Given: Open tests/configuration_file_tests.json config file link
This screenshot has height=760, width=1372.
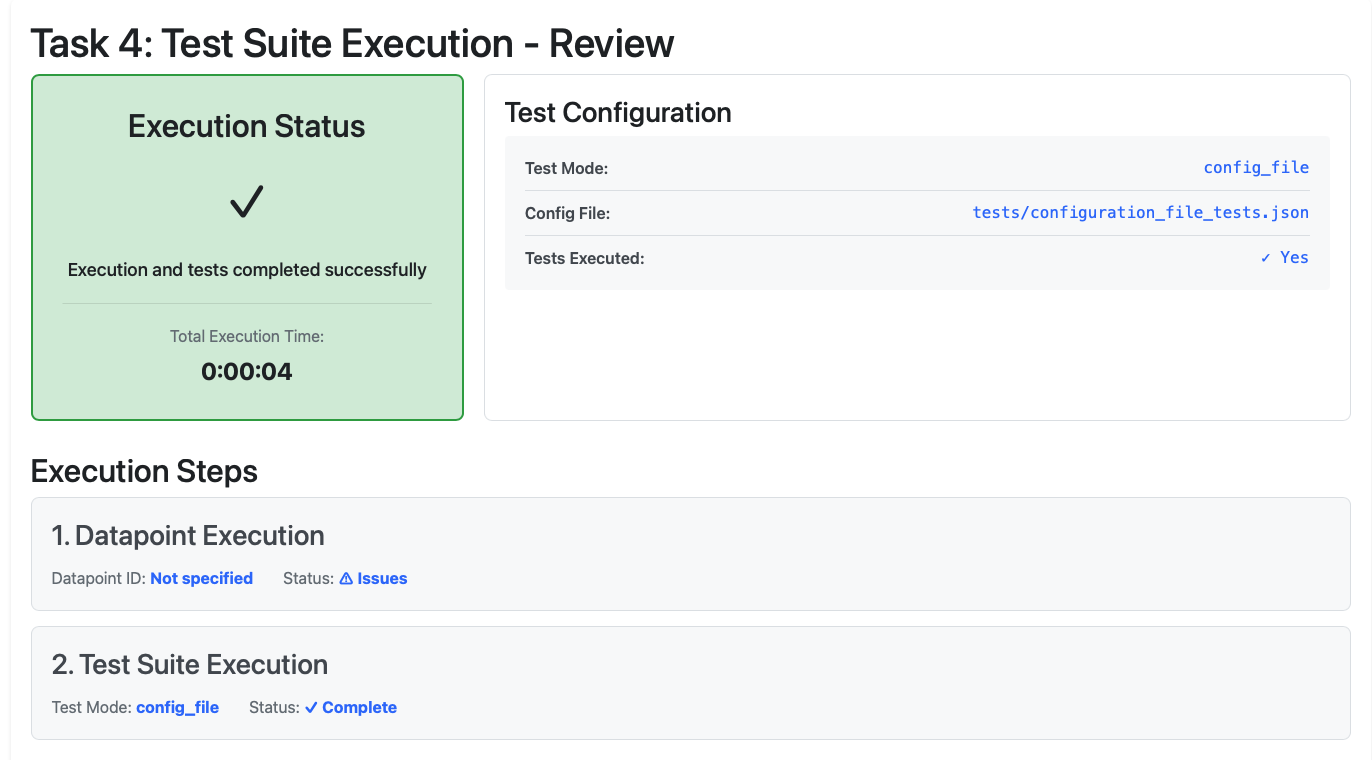Looking at the screenshot, I should pos(1140,212).
